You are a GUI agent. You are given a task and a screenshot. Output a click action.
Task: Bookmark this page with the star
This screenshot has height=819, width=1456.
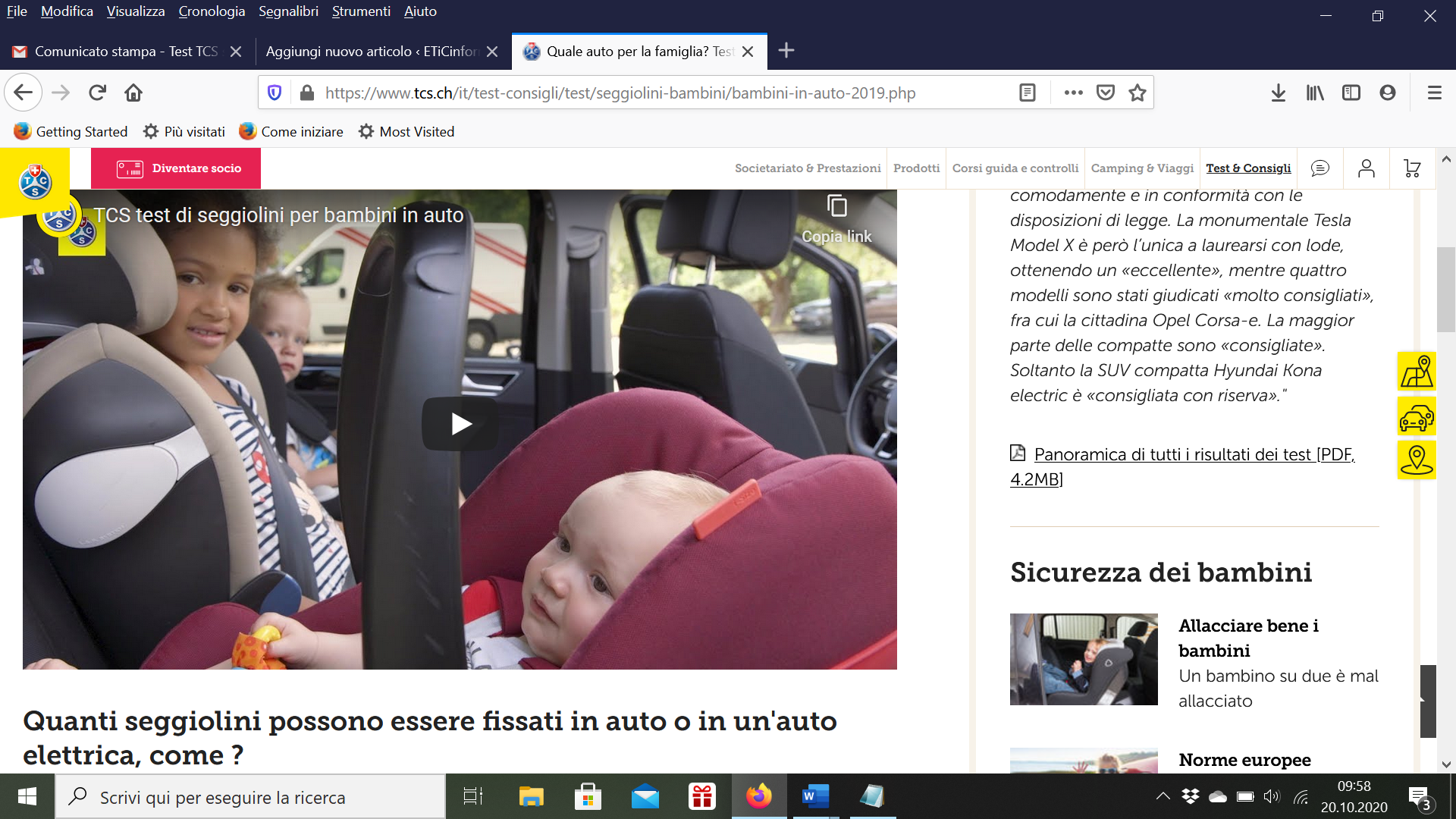tap(1137, 93)
